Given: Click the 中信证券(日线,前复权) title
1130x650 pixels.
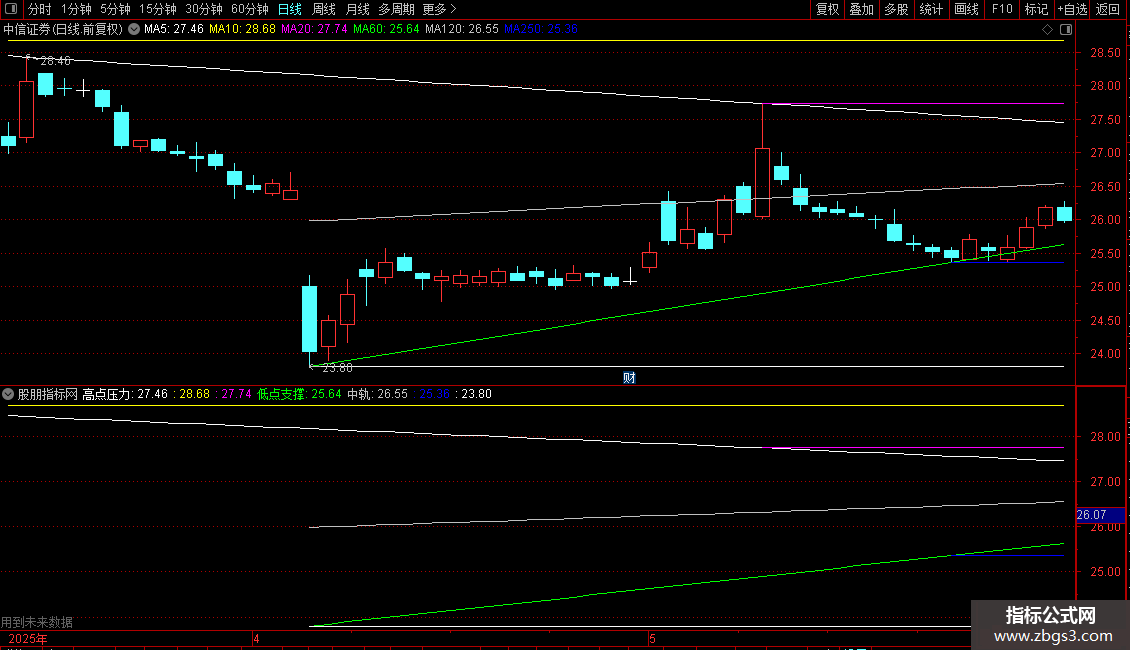Looking at the screenshot, I should 63,30.
